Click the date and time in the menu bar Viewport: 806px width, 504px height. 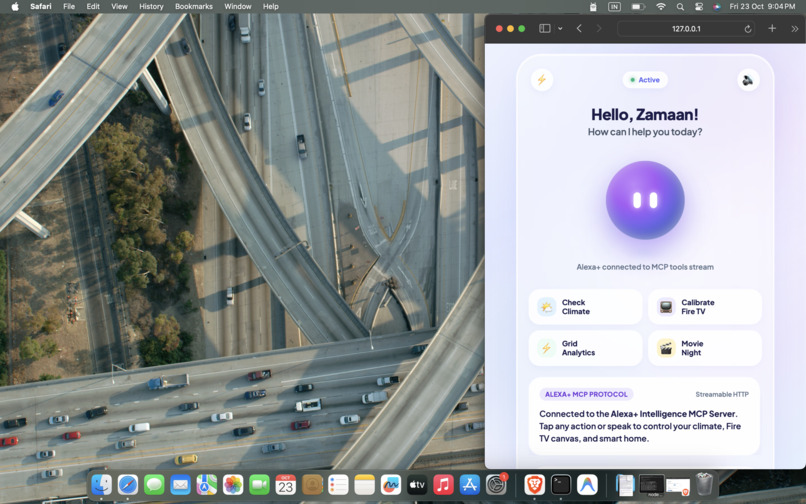coord(762,7)
